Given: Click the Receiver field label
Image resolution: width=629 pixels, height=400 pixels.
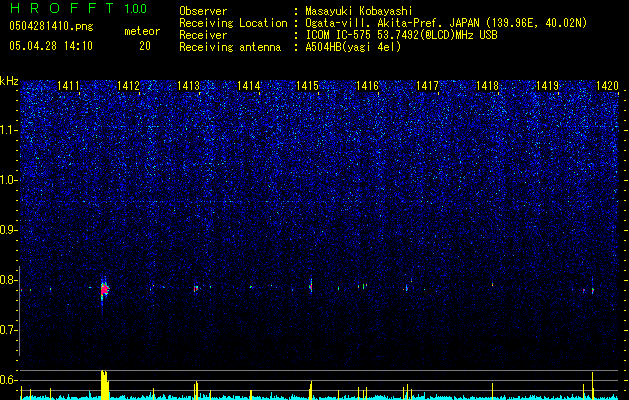Looking at the screenshot, I should pos(203,35).
